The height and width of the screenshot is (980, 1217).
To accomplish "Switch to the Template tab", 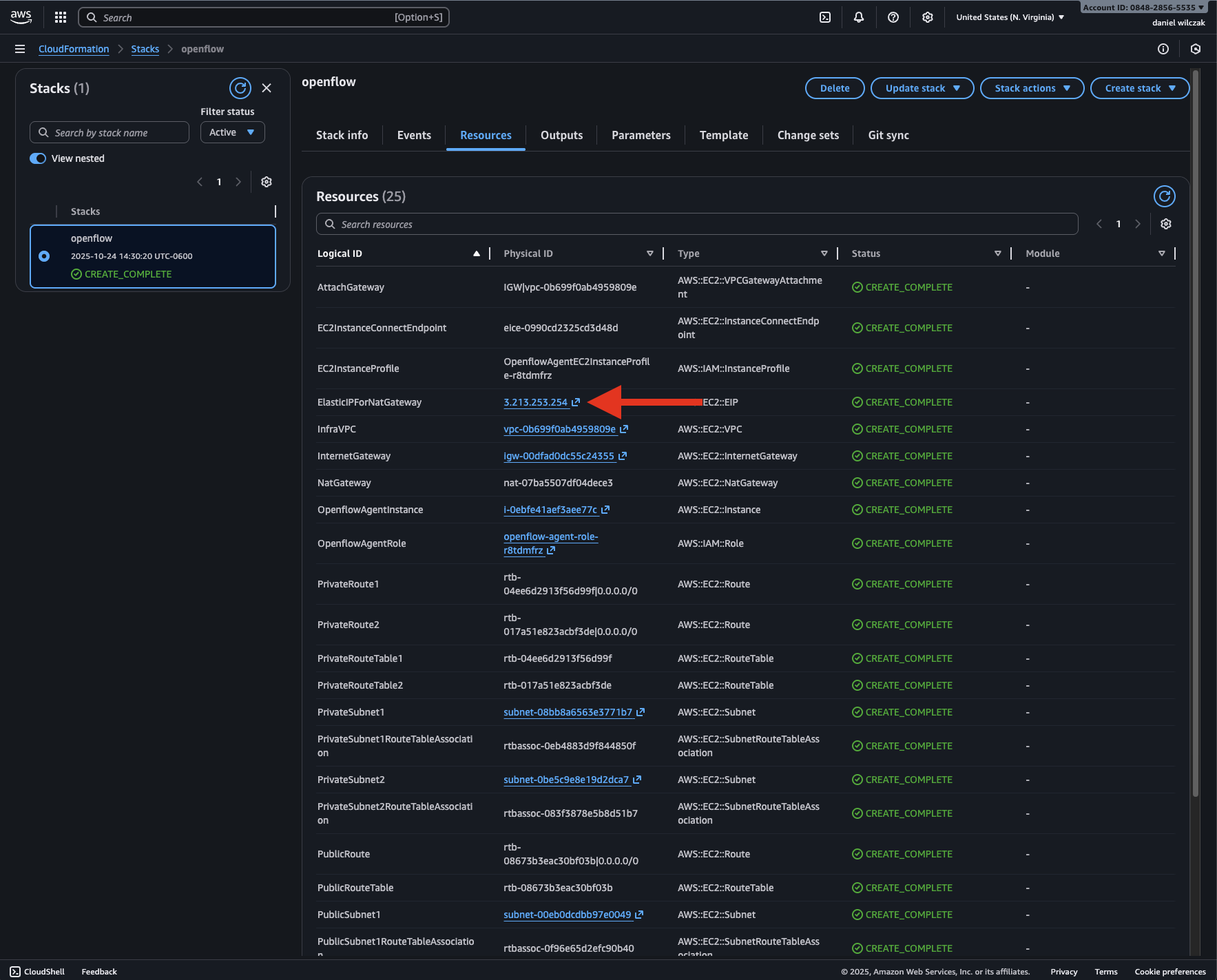I will 723,135.
